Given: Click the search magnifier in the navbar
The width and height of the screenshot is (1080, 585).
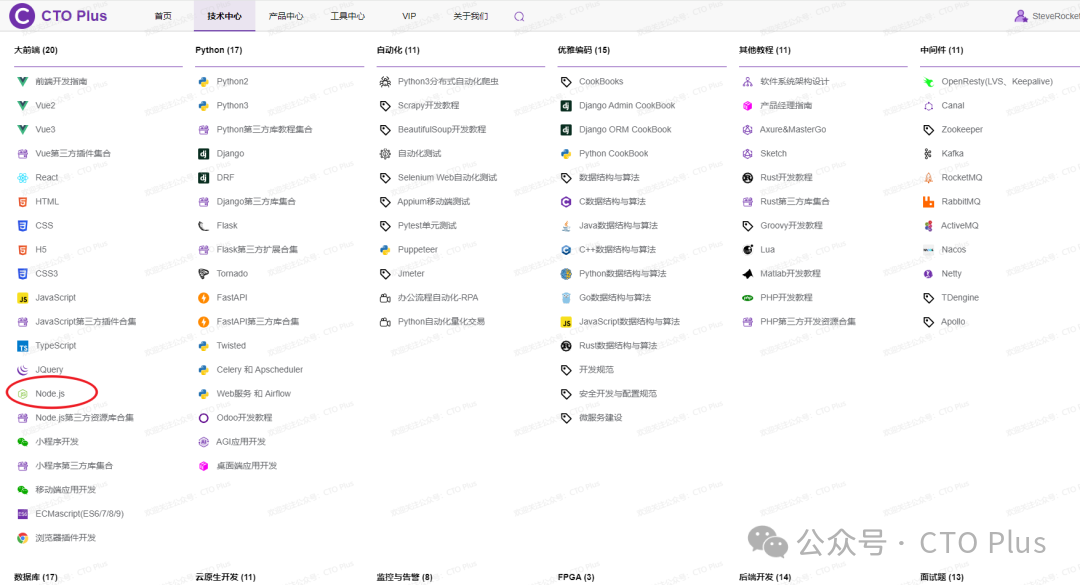Looking at the screenshot, I should 518,16.
